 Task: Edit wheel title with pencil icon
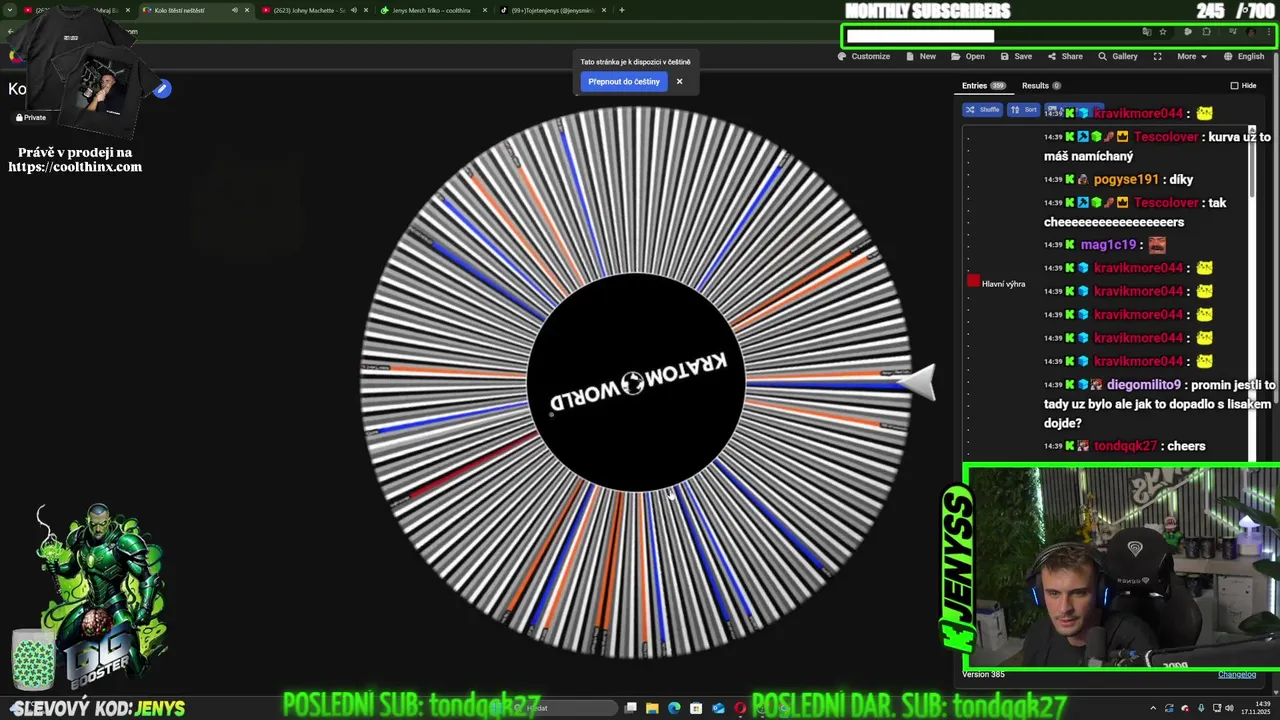tap(162, 89)
